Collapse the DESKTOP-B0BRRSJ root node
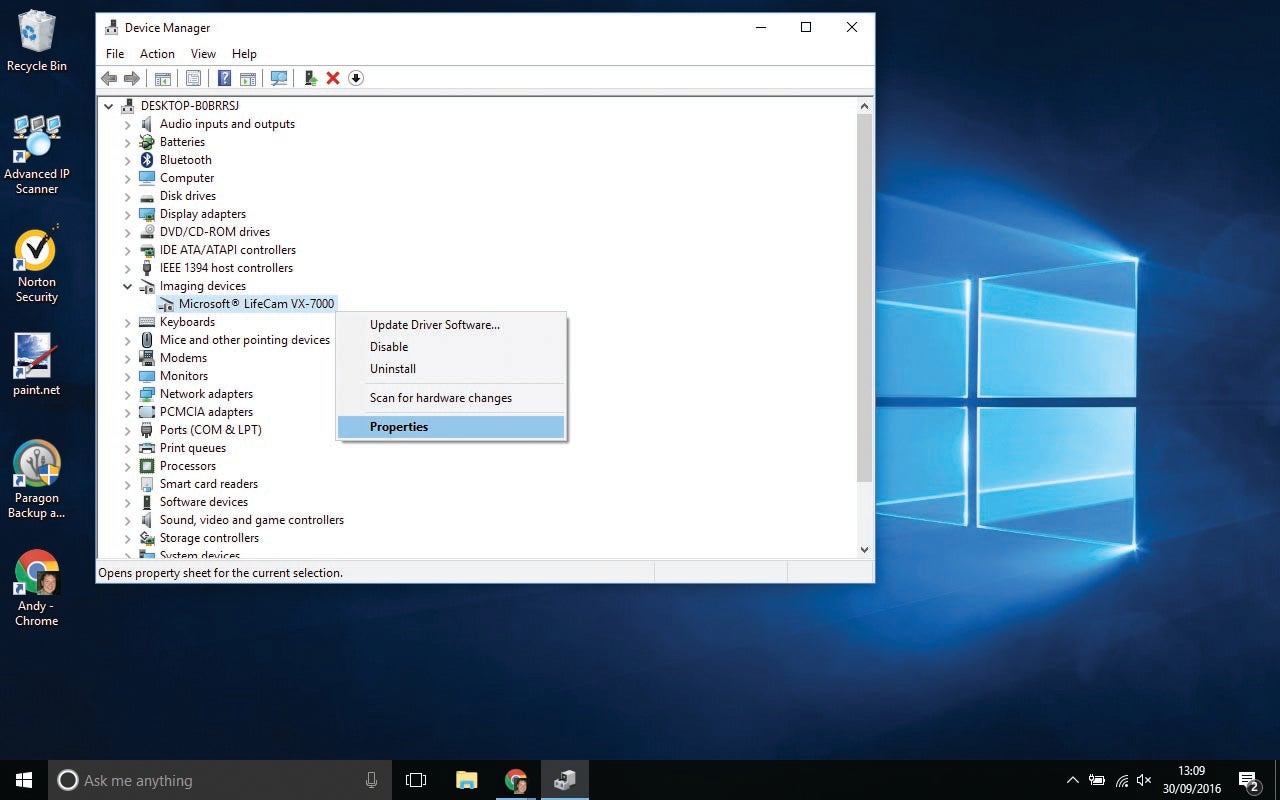This screenshot has height=800, width=1280. pyautogui.click(x=108, y=106)
